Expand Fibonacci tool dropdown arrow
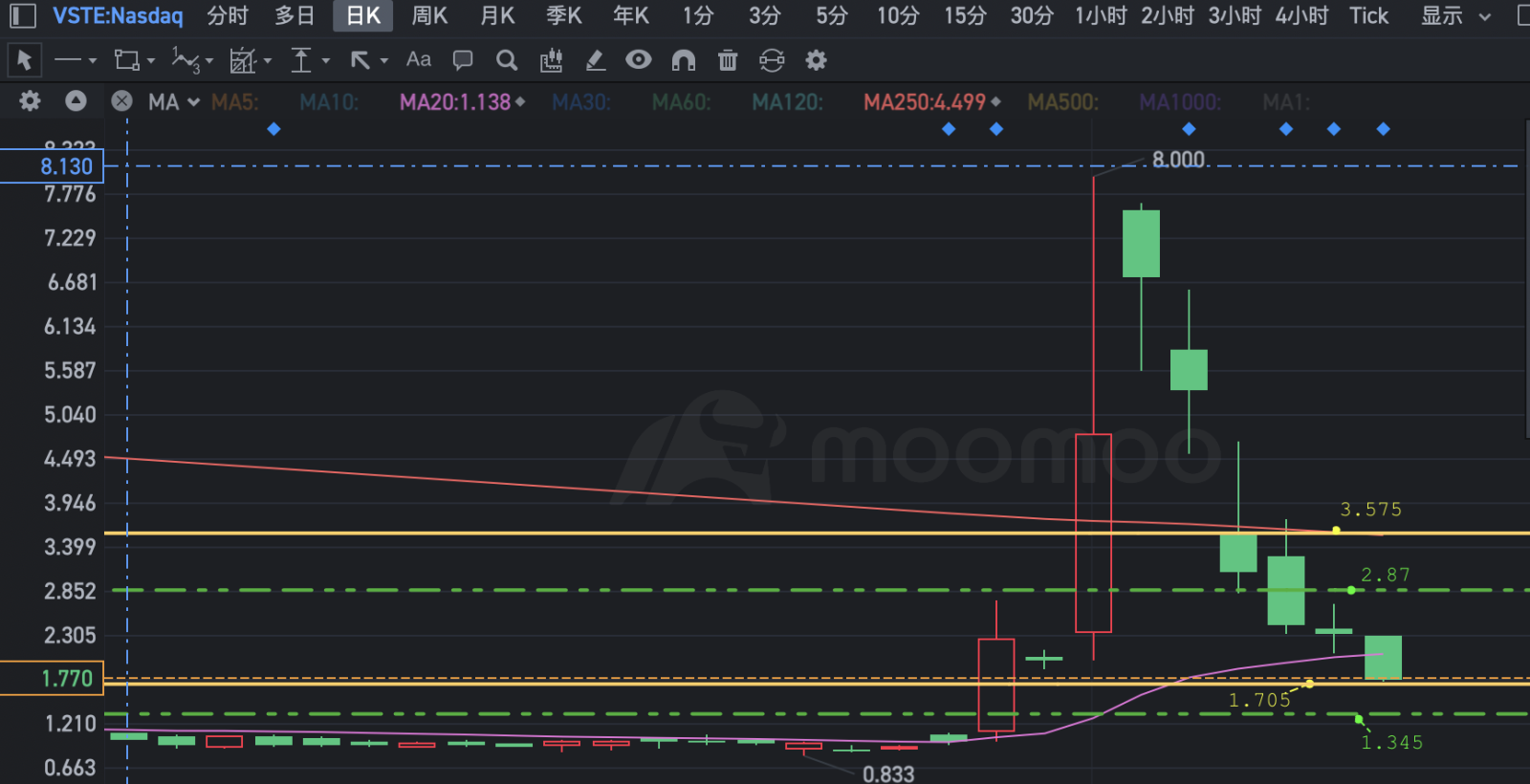Viewport: 1530px width, 784px height. click(x=268, y=61)
